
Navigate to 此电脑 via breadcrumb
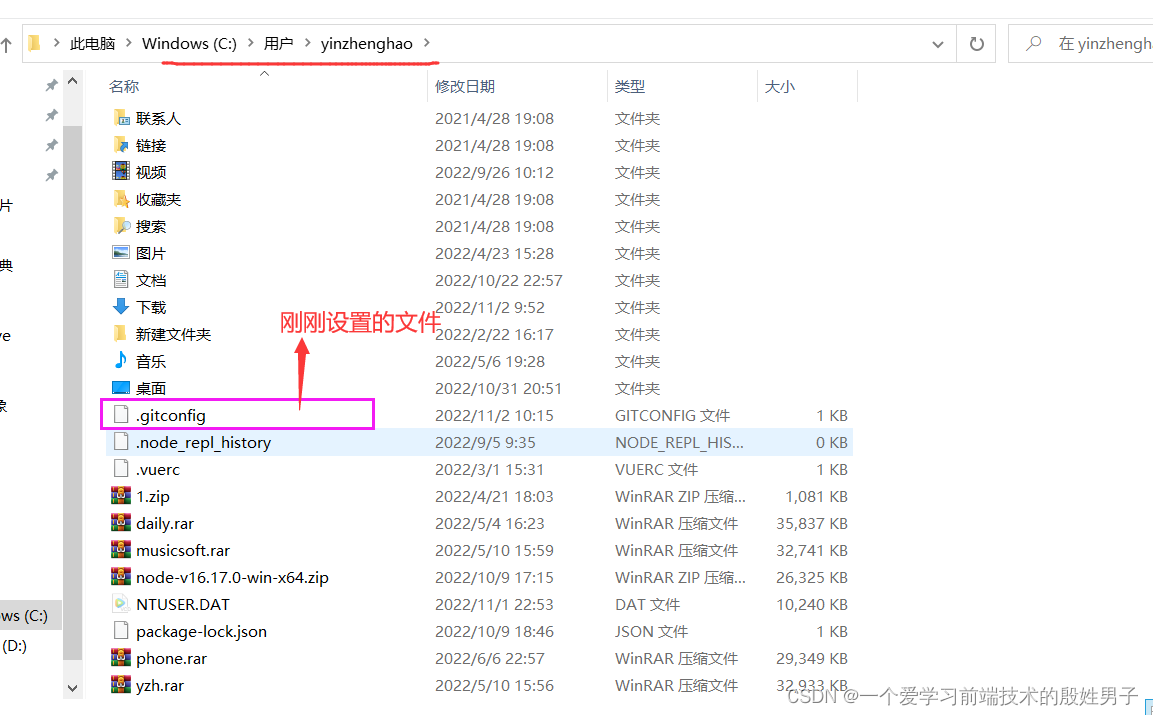pyautogui.click(x=92, y=43)
